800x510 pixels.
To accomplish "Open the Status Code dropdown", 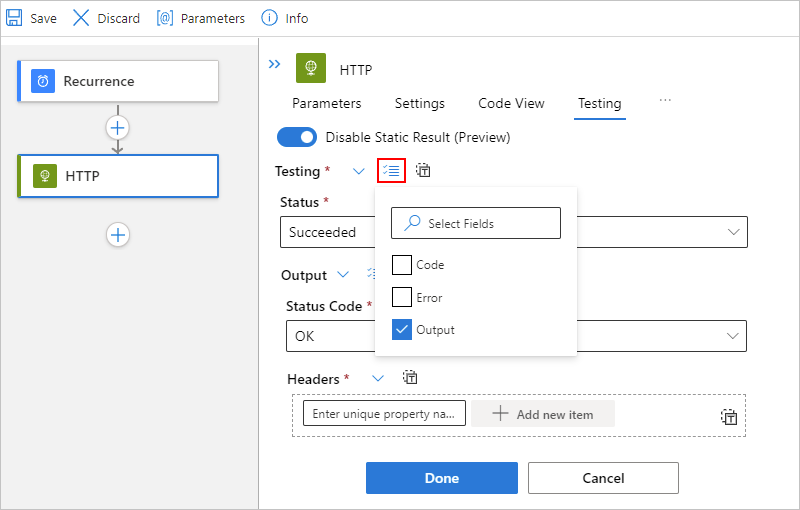I will click(735, 336).
